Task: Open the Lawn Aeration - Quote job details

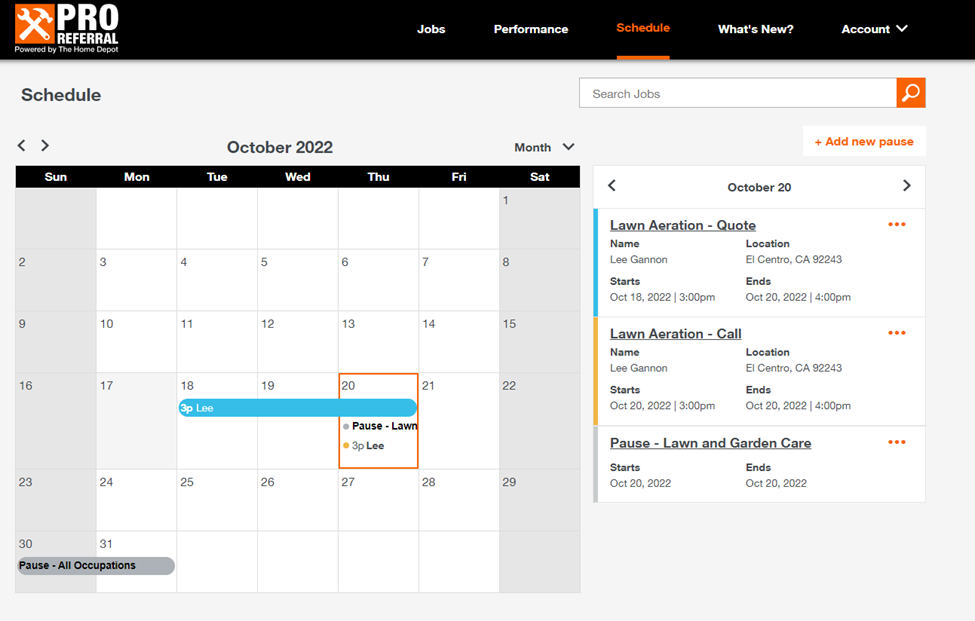Action: pos(682,225)
